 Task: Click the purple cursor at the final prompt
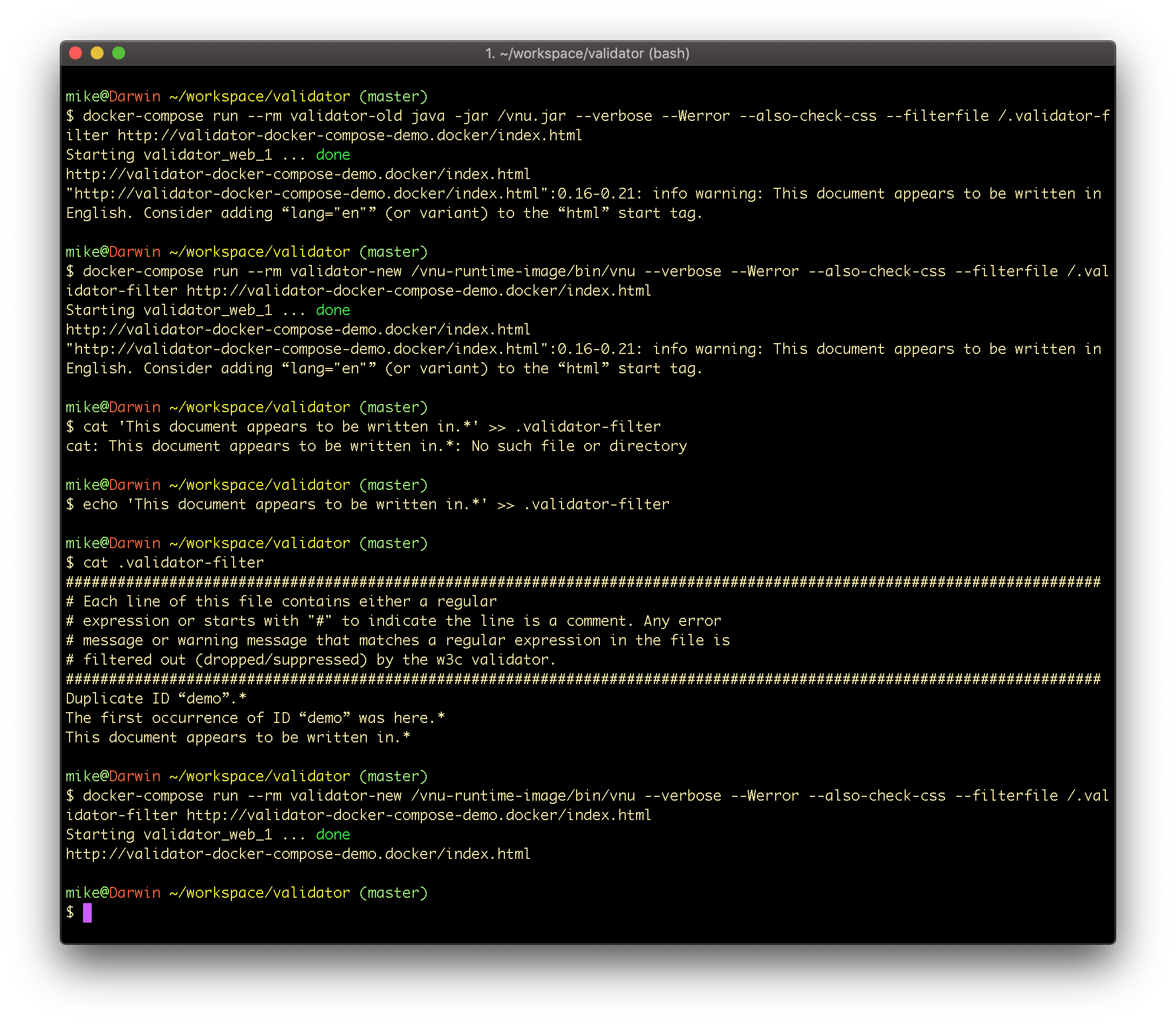pyautogui.click(x=87, y=912)
